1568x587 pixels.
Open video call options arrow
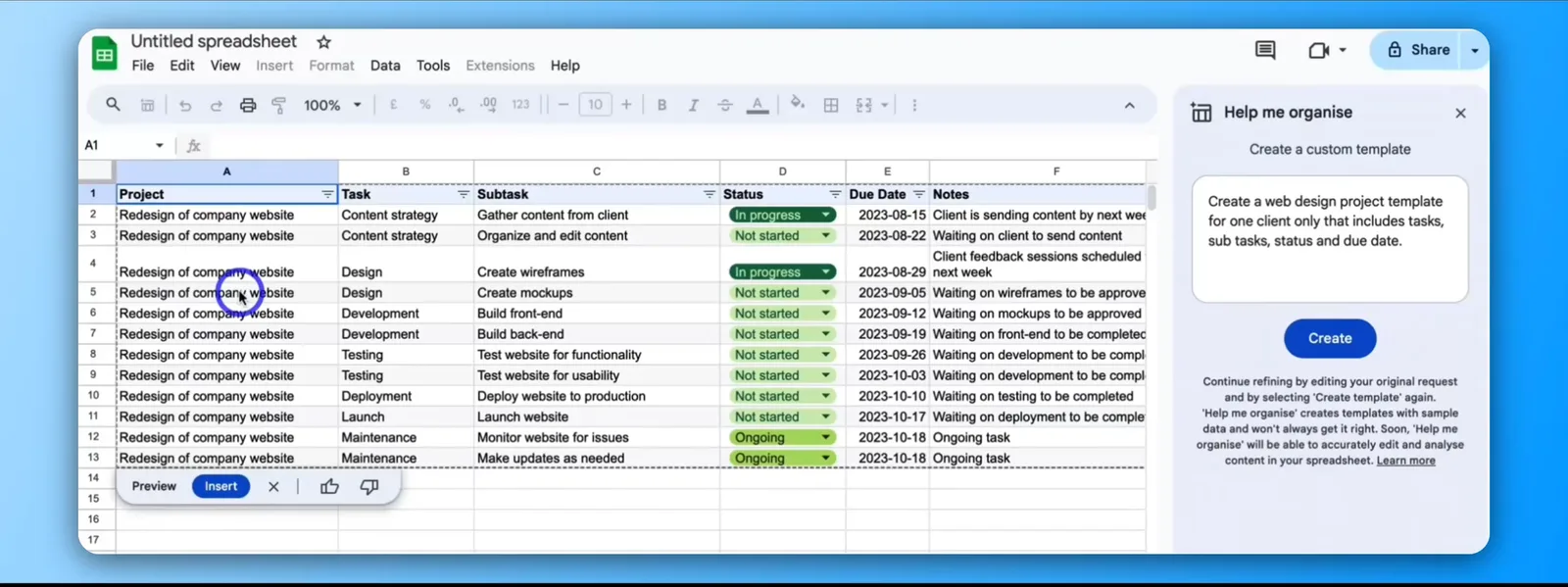[x=1343, y=50]
